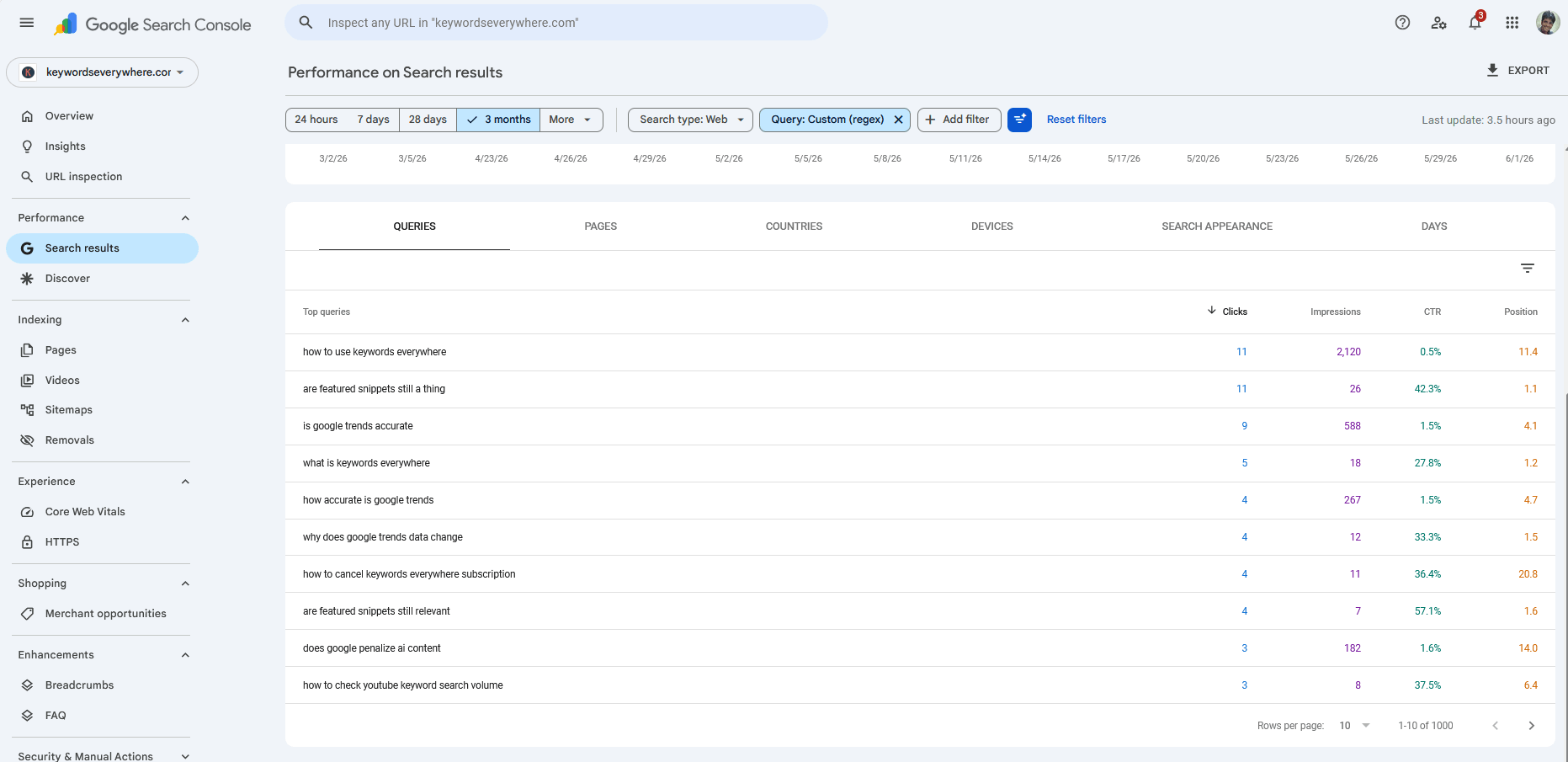Open the table filter rows icon
Screen dimensions: 1568x762
[x=1528, y=269]
